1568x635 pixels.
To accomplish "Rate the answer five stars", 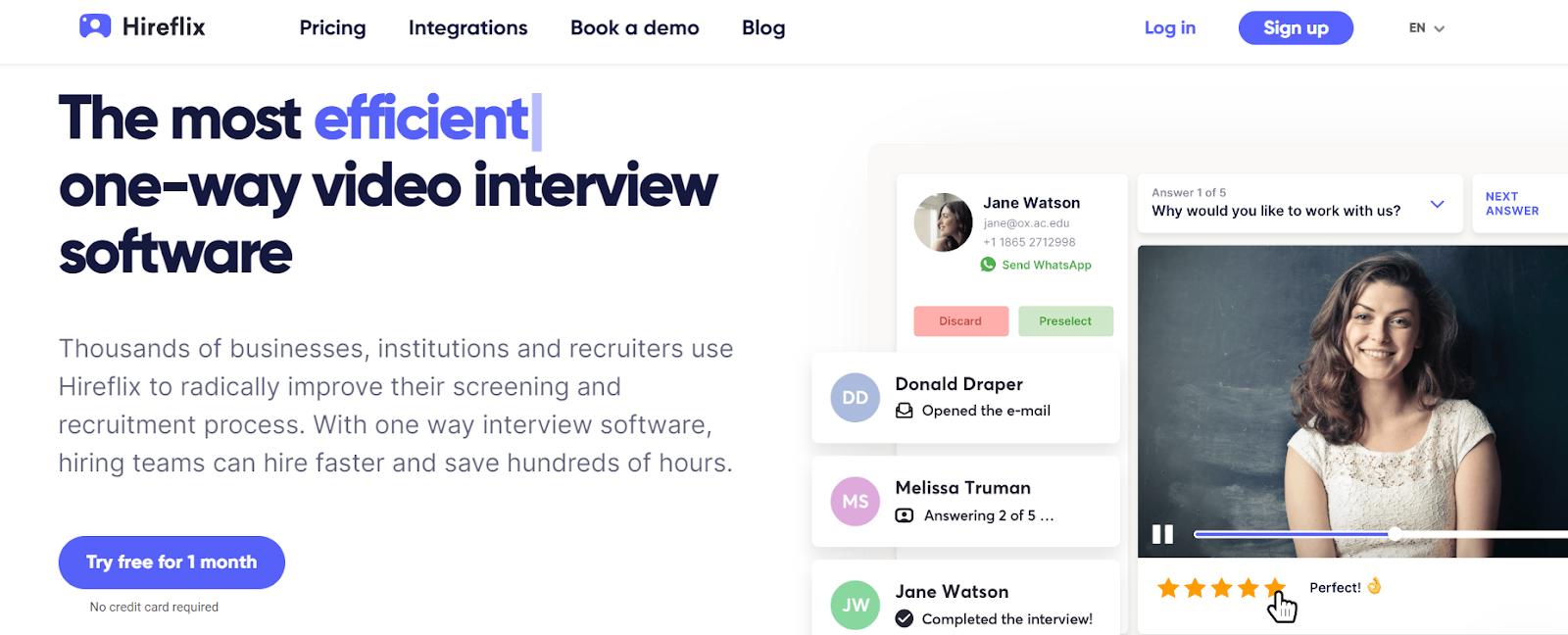I will (x=1274, y=588).
